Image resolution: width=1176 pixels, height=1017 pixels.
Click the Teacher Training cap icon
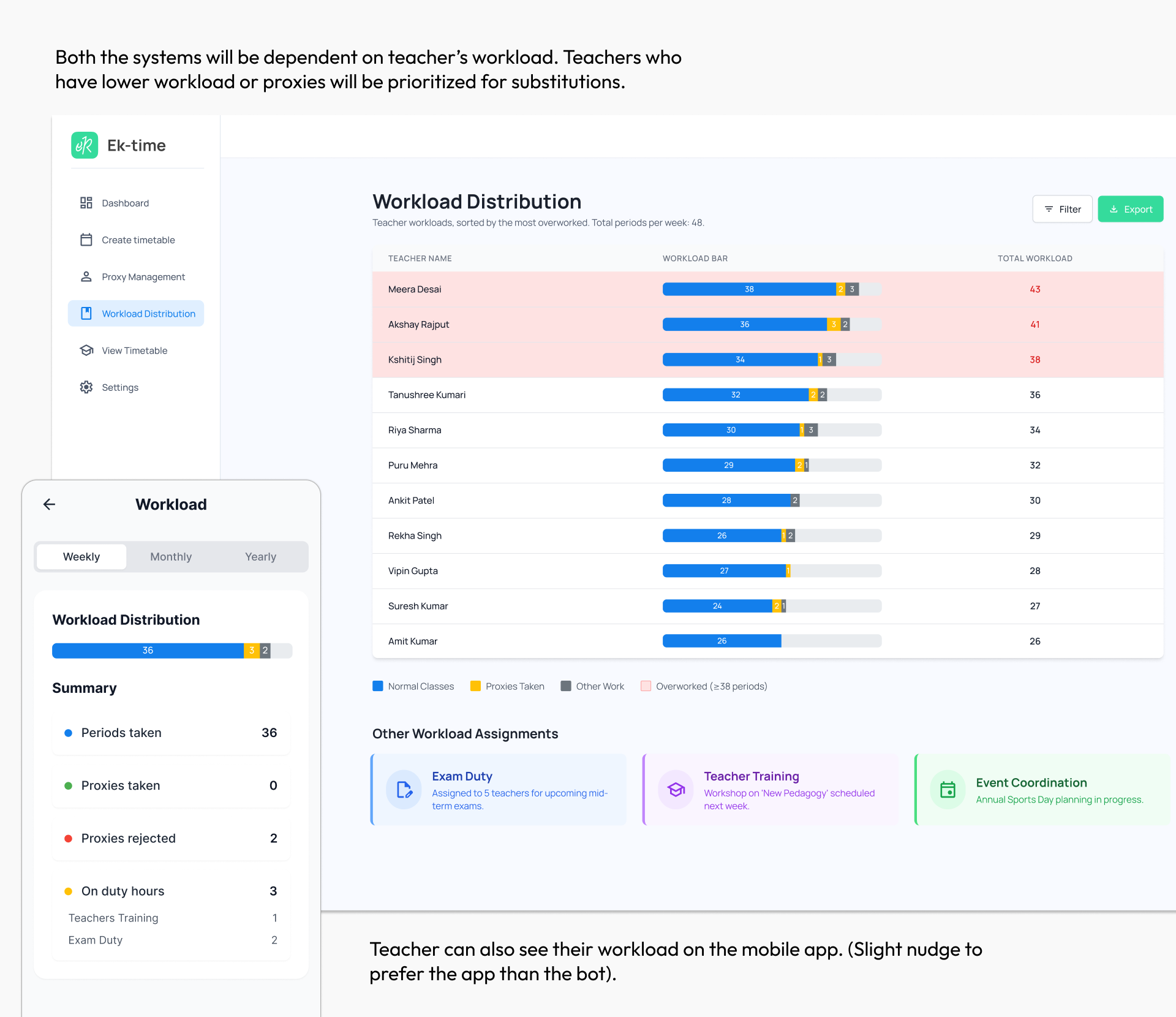pyautogui.click(x=676, y=790)
